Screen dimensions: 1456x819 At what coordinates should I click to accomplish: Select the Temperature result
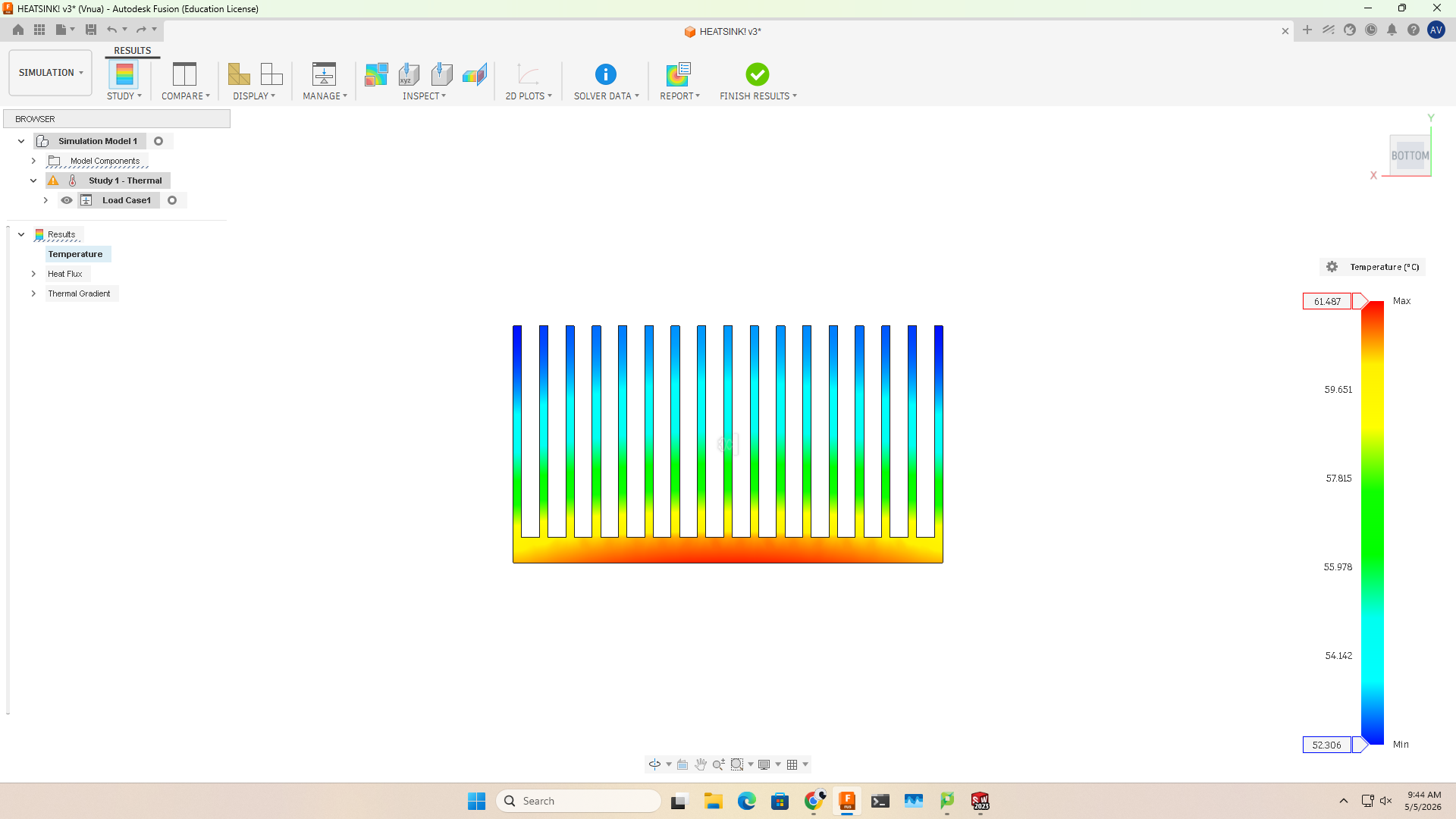pos(75,254)
